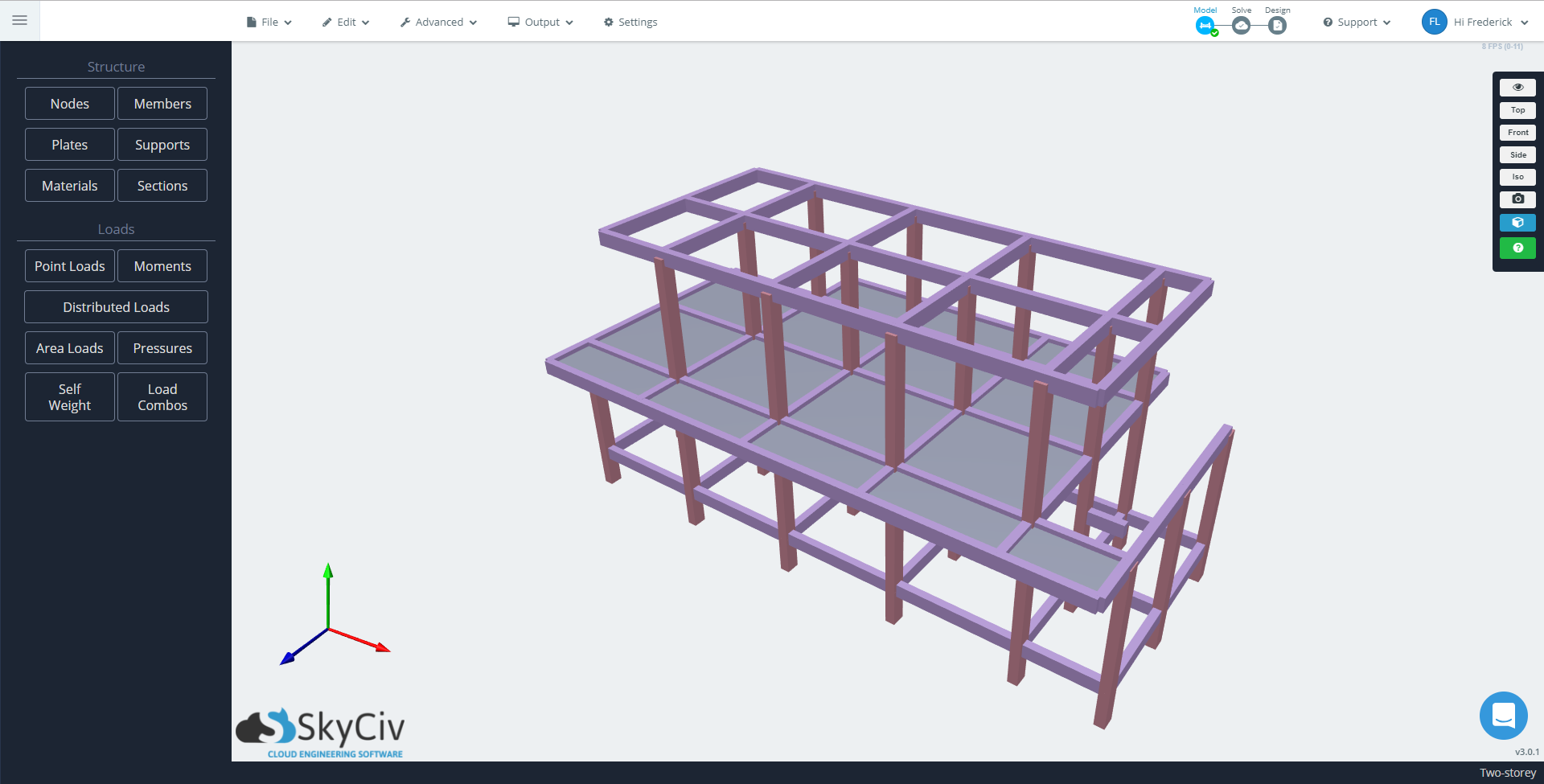1544x784 pixels.
Task: Click the FL avatar color circle
Action: tap(1434, 22)
